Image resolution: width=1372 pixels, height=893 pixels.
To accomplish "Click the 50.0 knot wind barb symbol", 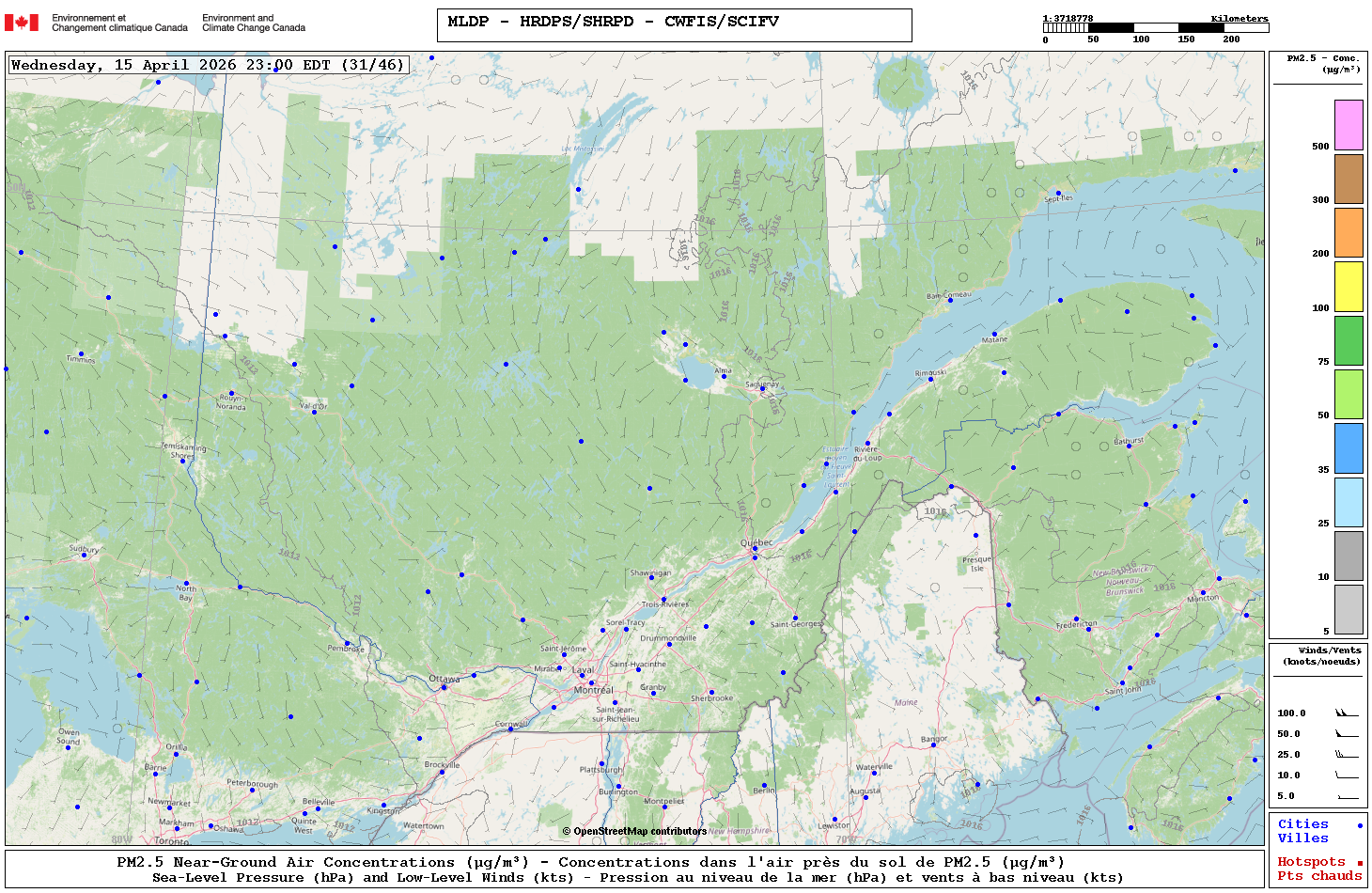I will pos(1347,734).
